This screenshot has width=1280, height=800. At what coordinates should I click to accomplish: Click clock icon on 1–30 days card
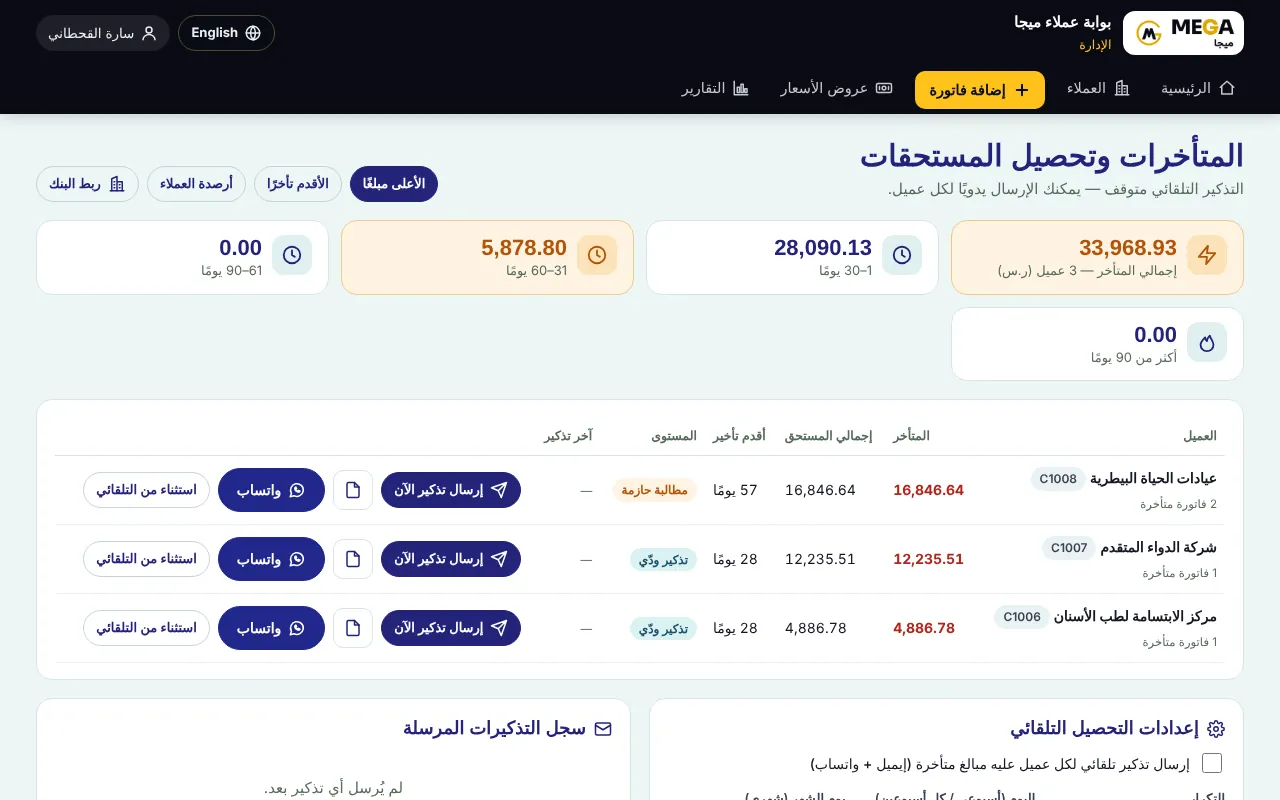click(902, 255)
